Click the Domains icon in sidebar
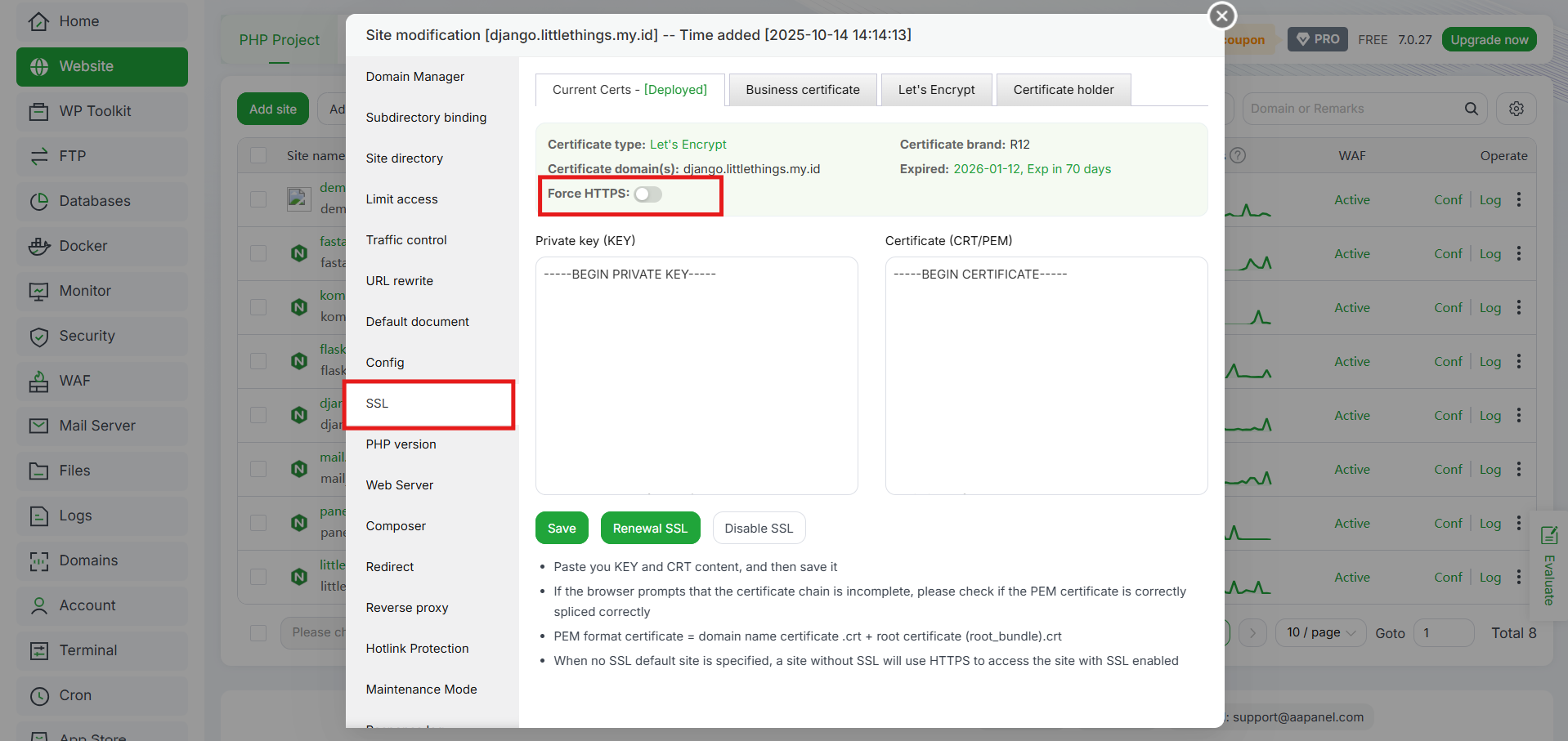This screenshot has height=741, width=1568. 38,560
